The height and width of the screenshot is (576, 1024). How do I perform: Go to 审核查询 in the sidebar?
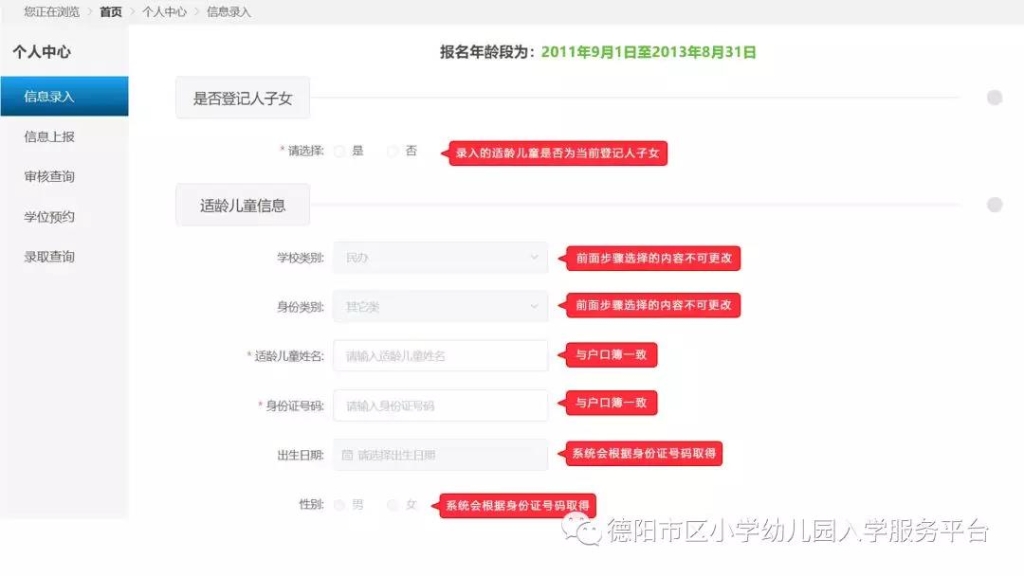coord(50,177)
